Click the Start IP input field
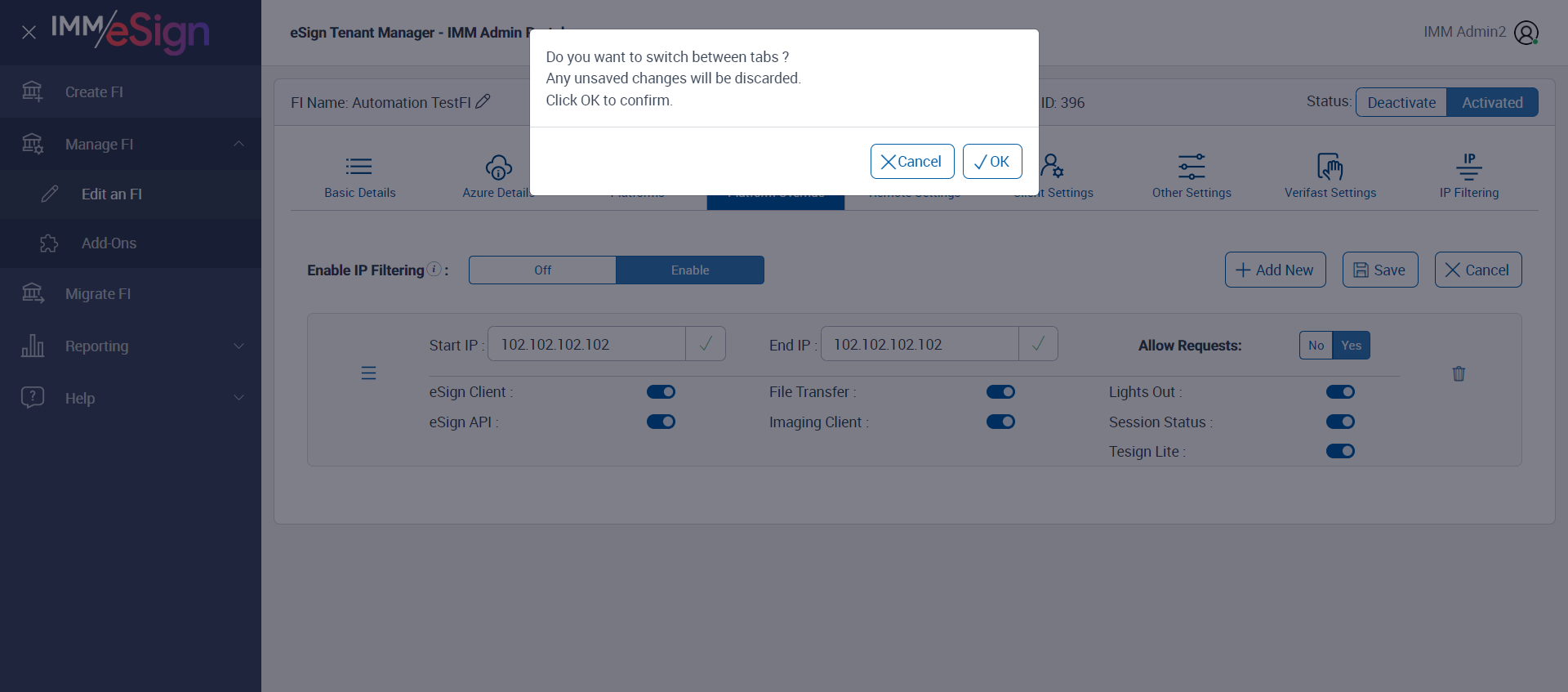Viewport: 1568px width, 692px height. (x=586, y=344)
